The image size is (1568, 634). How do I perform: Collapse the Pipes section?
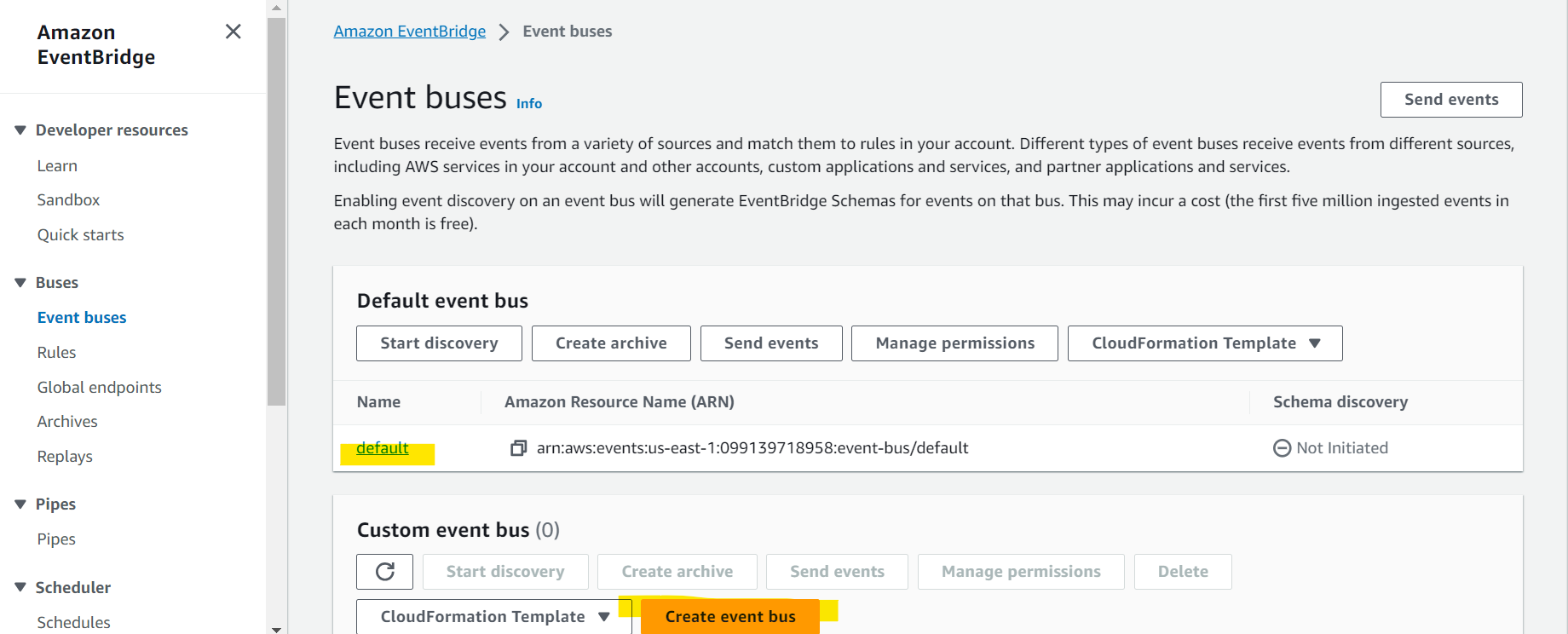pyautogui.click(x=20, y=504)
